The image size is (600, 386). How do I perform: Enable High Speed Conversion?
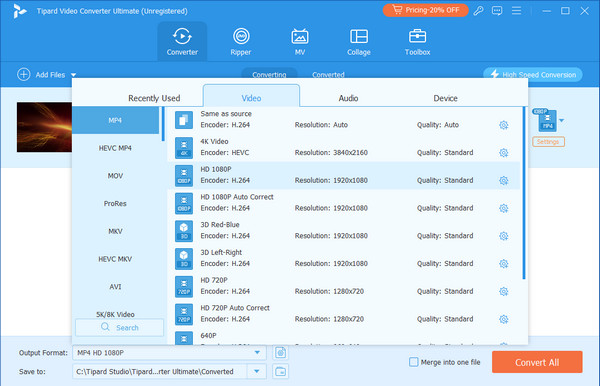[533, 74]
